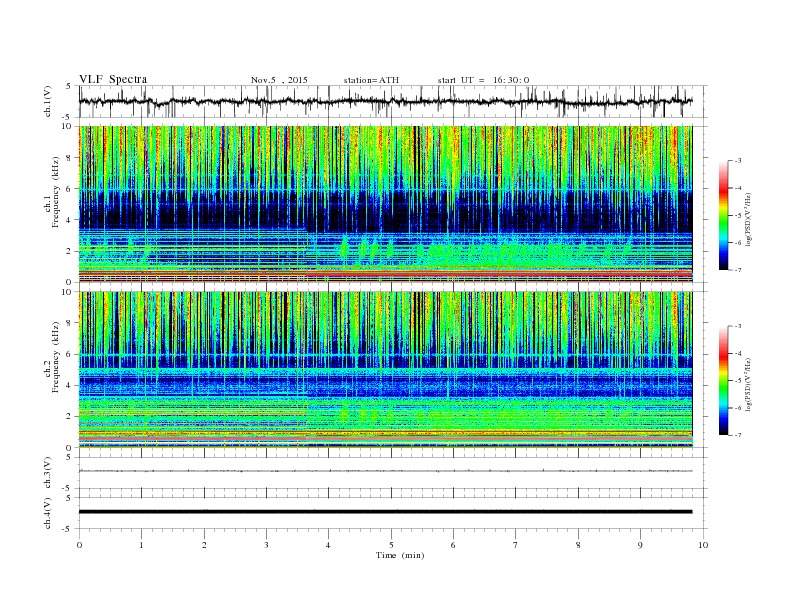Click the "5" volt tick of ch.1(V) axis
792x612 pixels.
click(68, 86)
